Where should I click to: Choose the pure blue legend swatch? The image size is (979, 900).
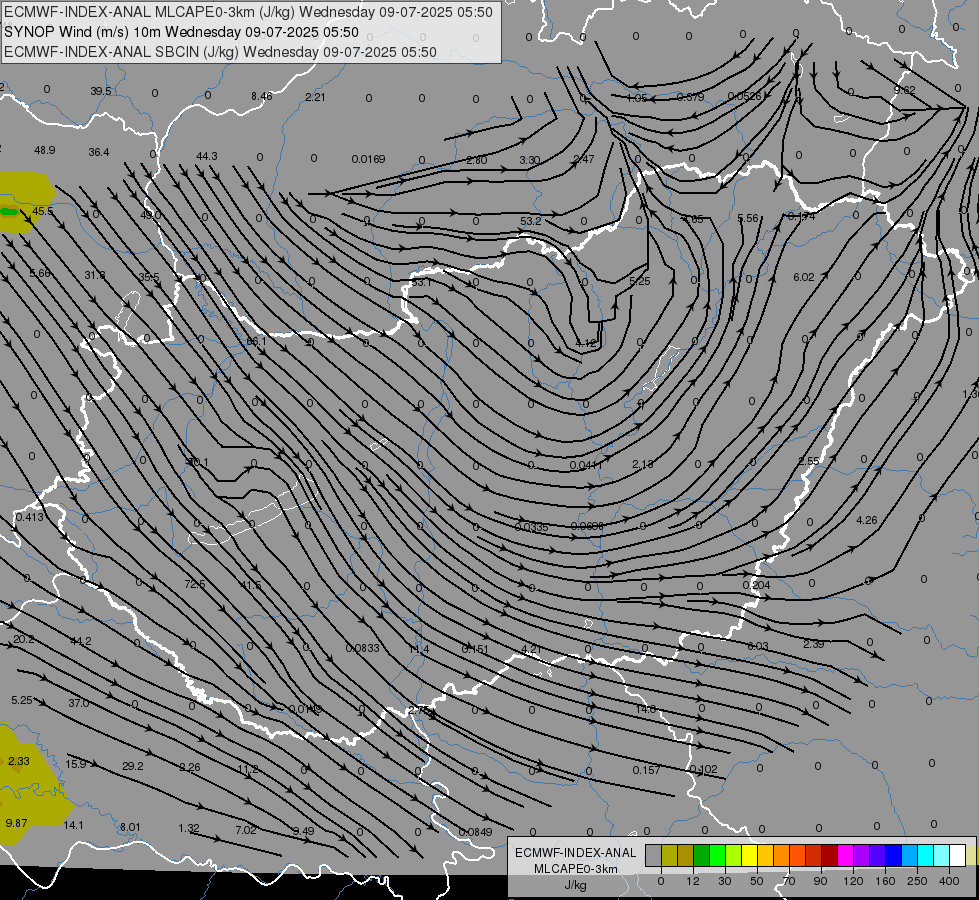click(893, 856)
